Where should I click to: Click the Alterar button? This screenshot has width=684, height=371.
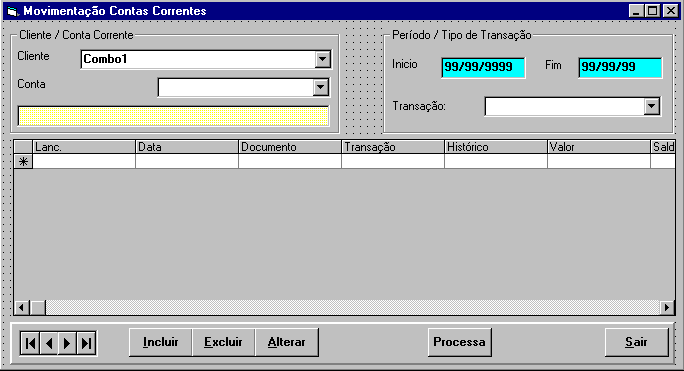pos(287,342)
